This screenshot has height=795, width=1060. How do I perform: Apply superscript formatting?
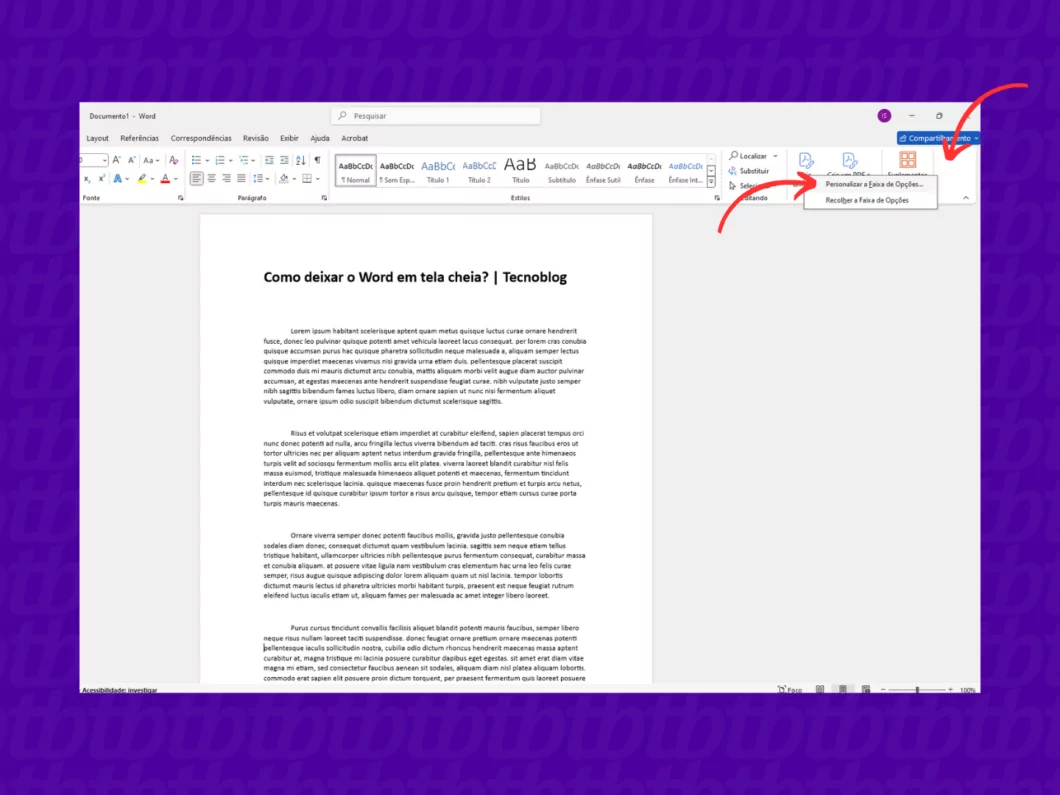(x=101, y=178)
